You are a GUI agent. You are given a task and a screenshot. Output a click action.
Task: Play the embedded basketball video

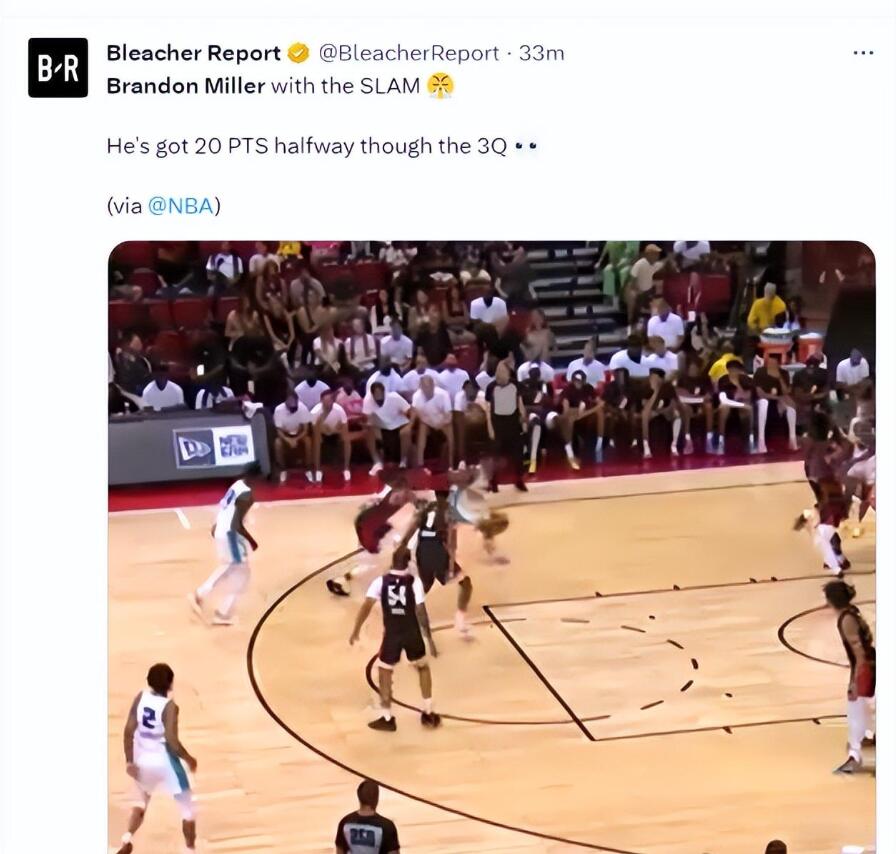[491, 547]
